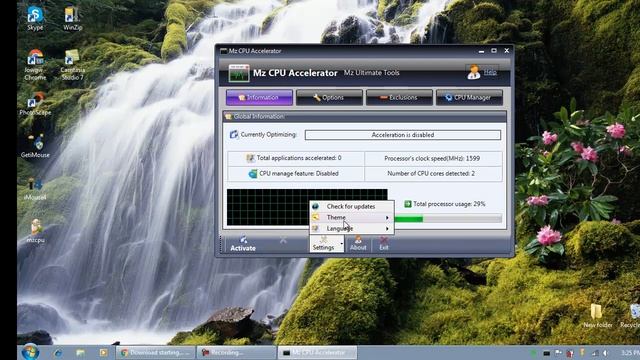Select Check for updates menu entry
This screenshot has width=640, height=360.
351,207
